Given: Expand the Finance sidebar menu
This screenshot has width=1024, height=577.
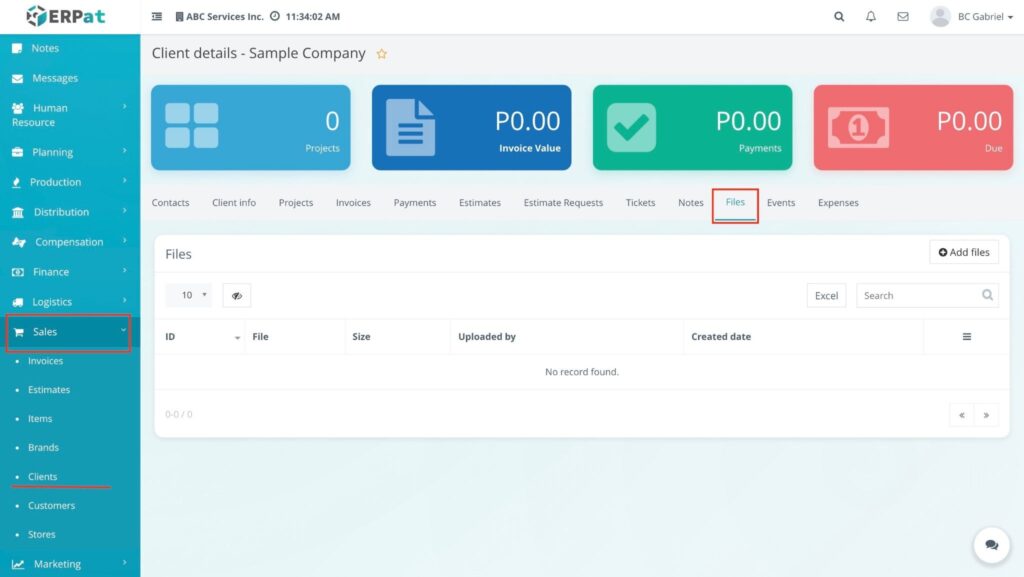Looking at the screenshot, I should click(x=68, y=272).
